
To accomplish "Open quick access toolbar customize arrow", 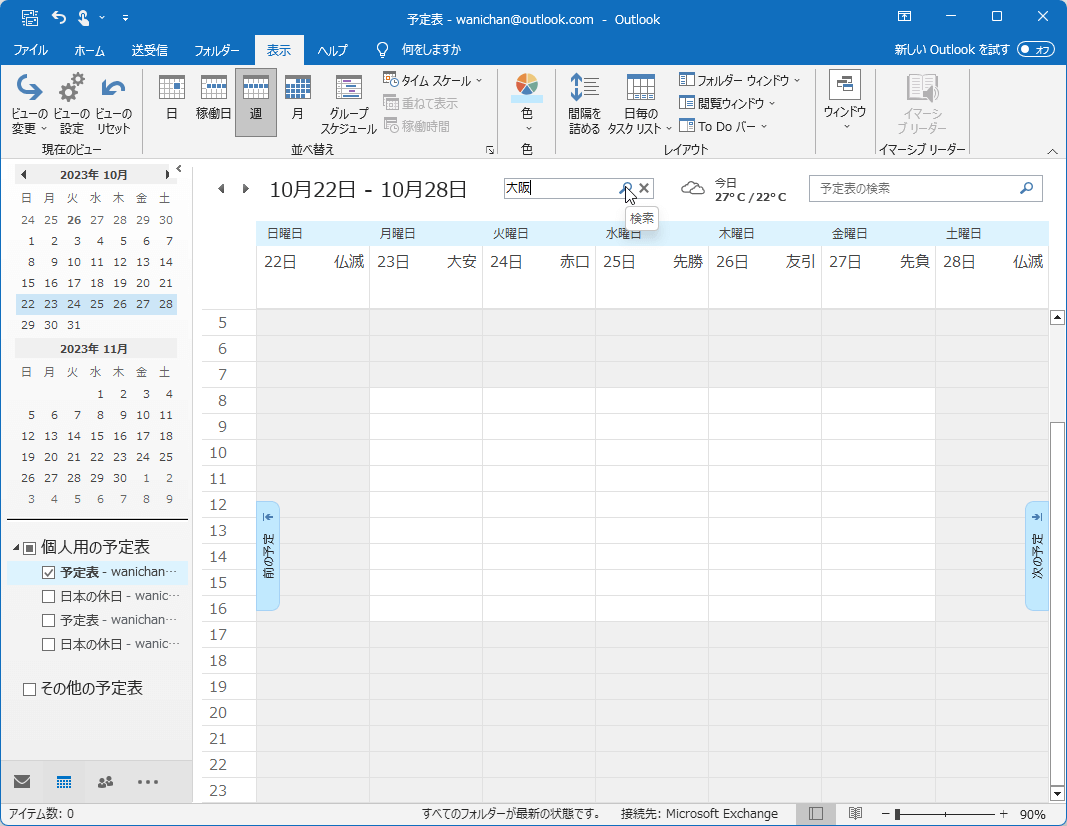I will coord(125,18).
